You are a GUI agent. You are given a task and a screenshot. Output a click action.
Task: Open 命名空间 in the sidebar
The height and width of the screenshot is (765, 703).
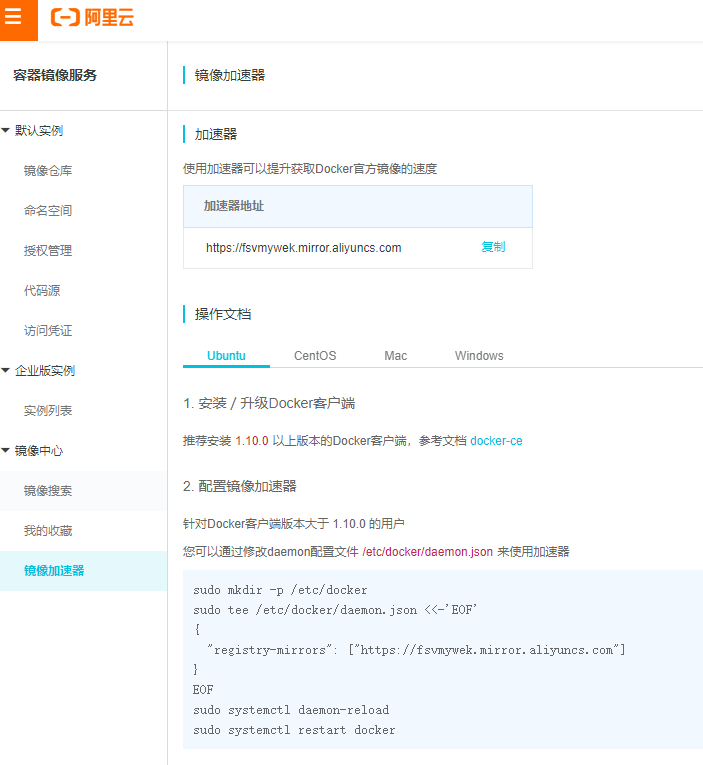48,211
